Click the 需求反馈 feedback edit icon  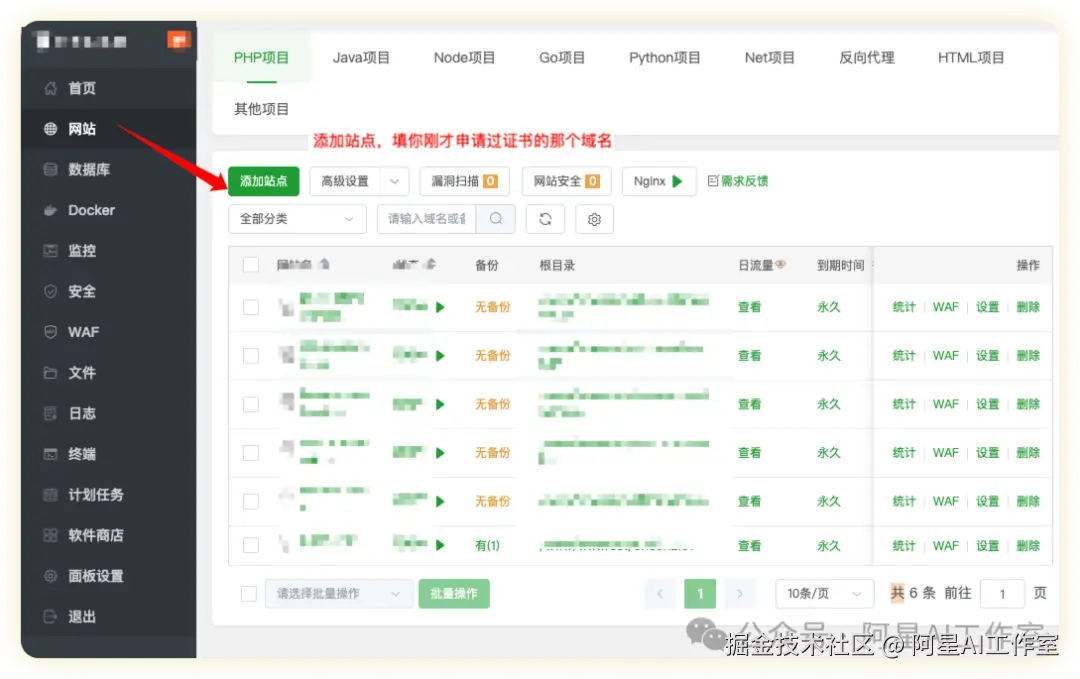[713, 180]
